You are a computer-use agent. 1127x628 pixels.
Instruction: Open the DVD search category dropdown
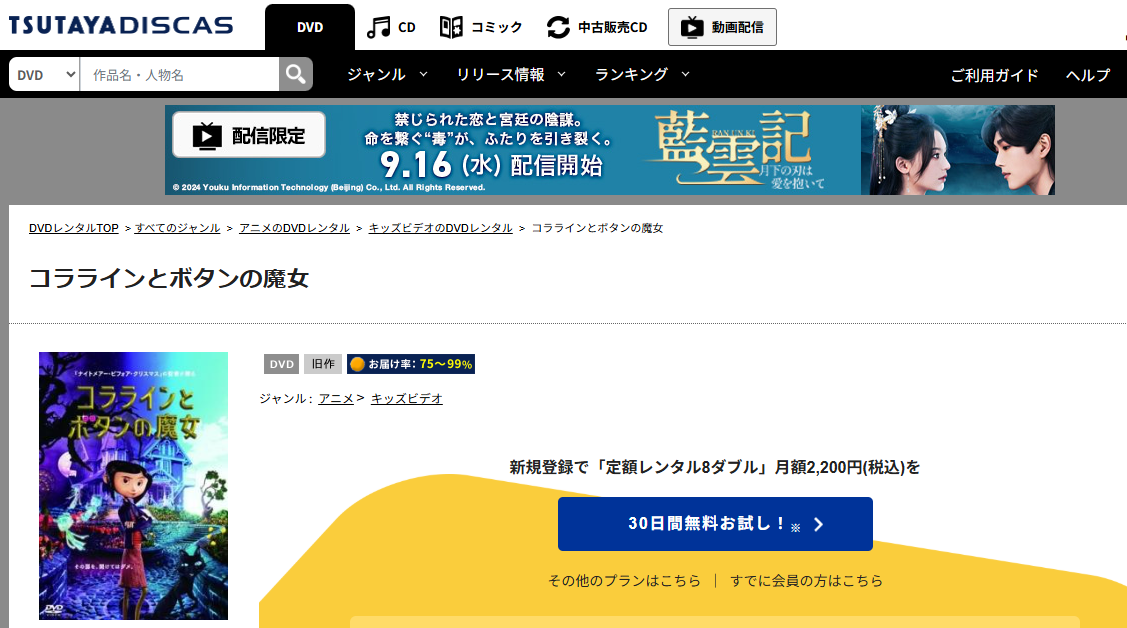[45, 74]
